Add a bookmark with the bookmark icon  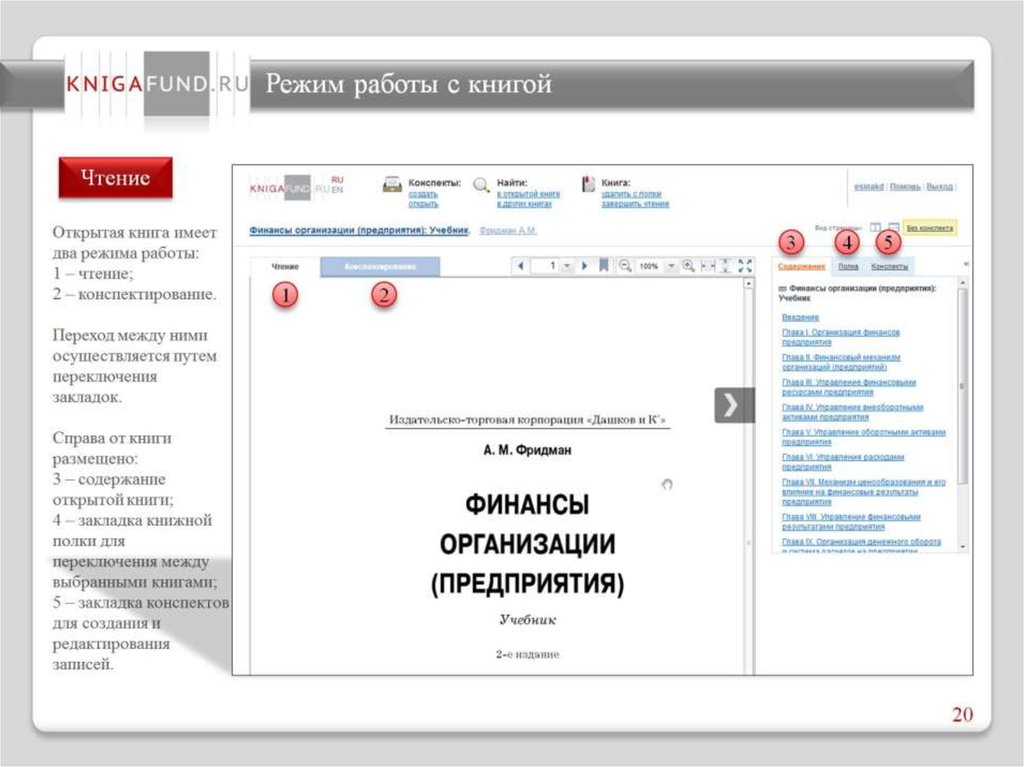pyautogui.click(x=603, y=266)
